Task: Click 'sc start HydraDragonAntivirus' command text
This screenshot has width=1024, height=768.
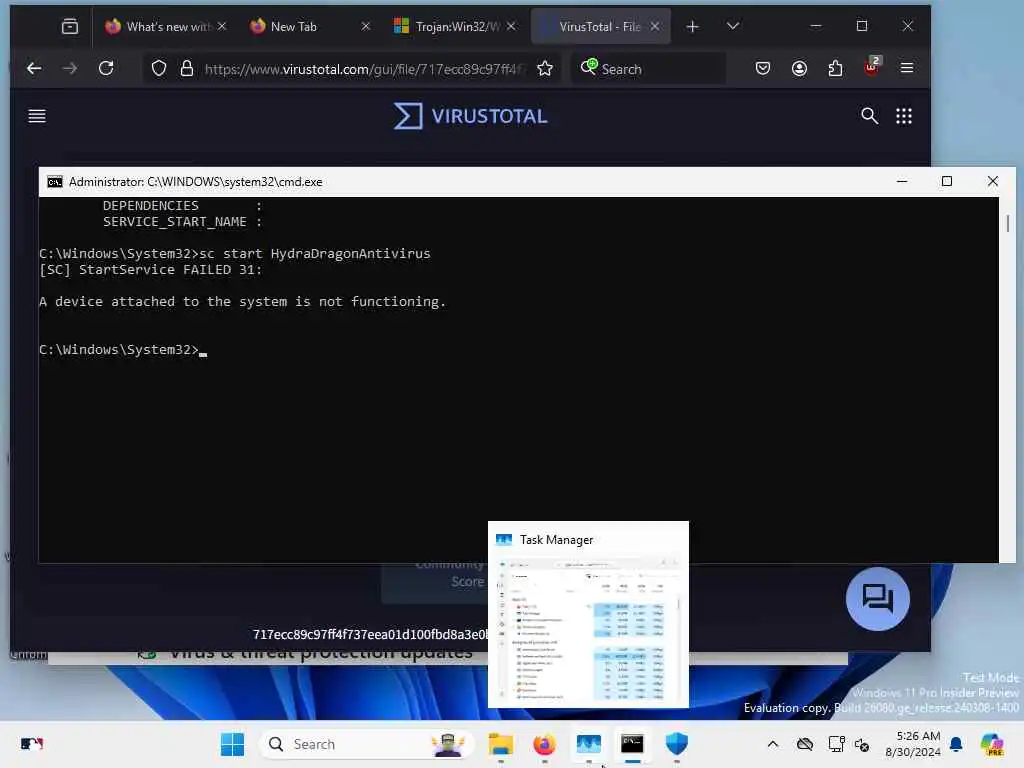Action: (x=314, y=253)
